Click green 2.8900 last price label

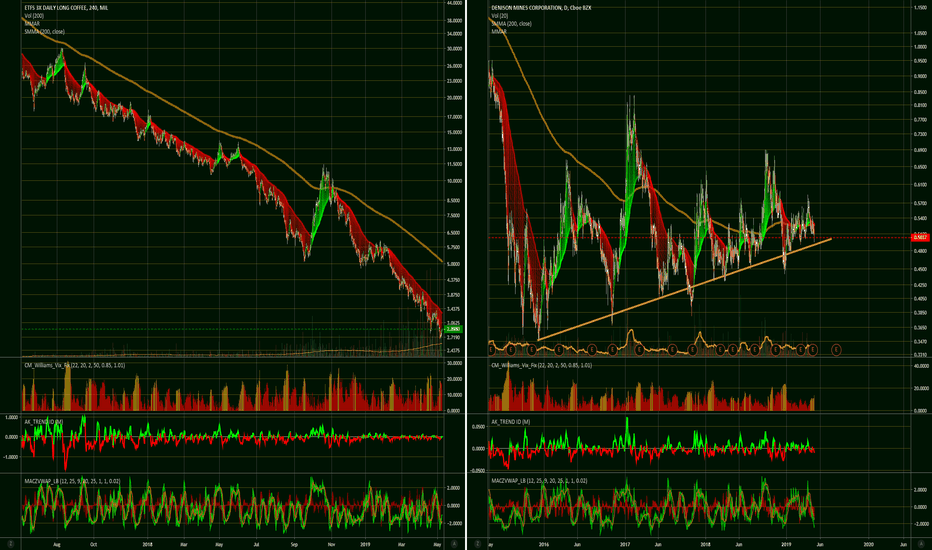(453, 329)
